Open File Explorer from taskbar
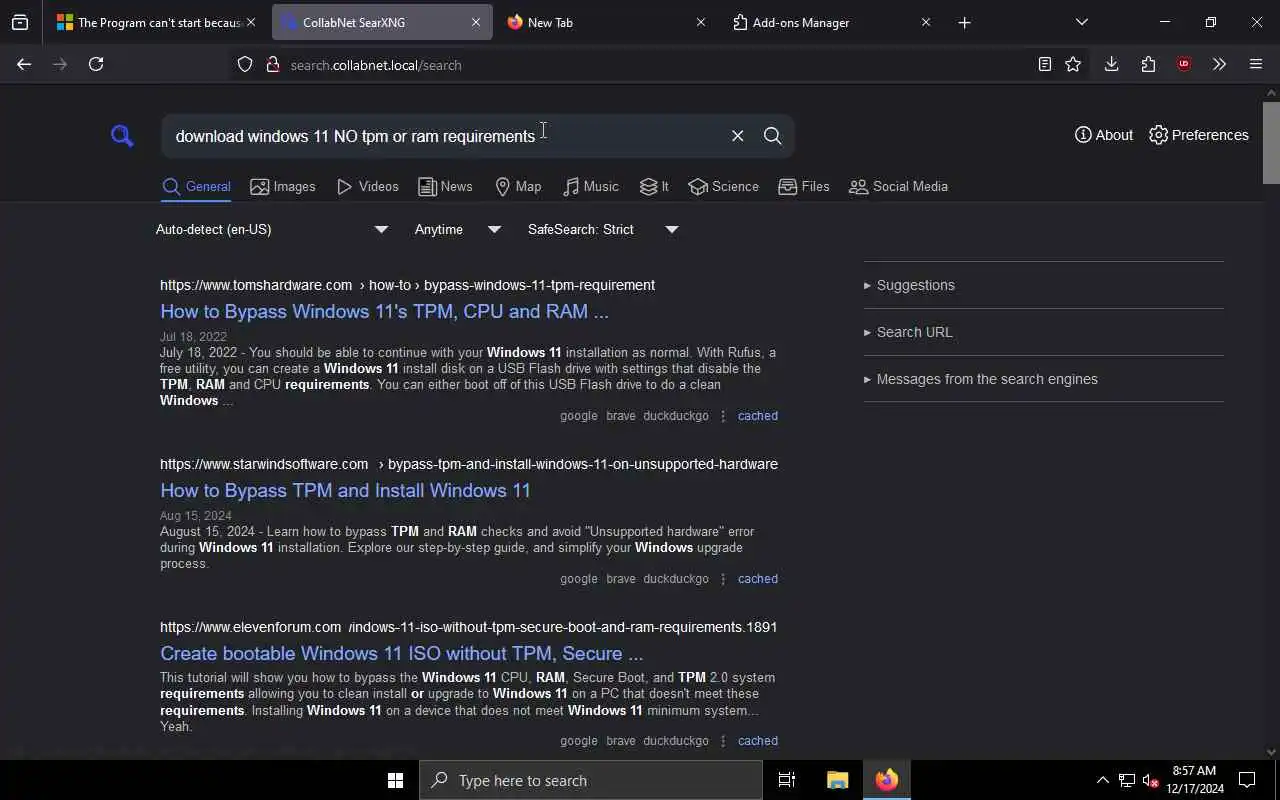1280x800 pixels. coord(837,780)
